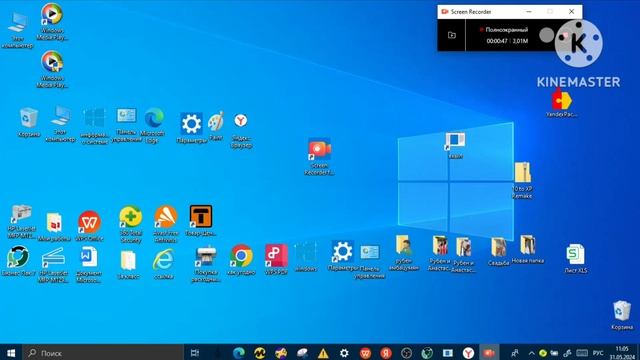Select the HP LaserJet scanner shortcut
The width and height of the screenshot is (640, 360).
coord(53,265)
